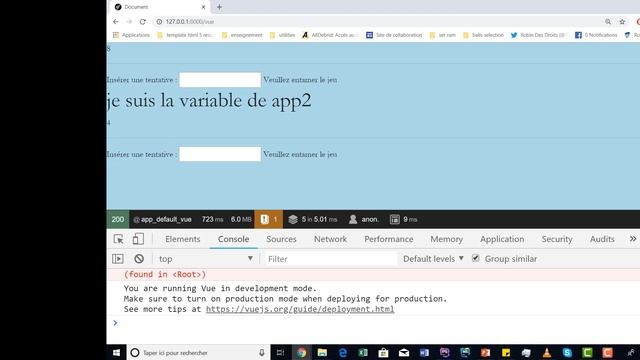Open the template html 5 bookmark folder
This screenshot has height=360, width=640.
[x=185, y=35]
